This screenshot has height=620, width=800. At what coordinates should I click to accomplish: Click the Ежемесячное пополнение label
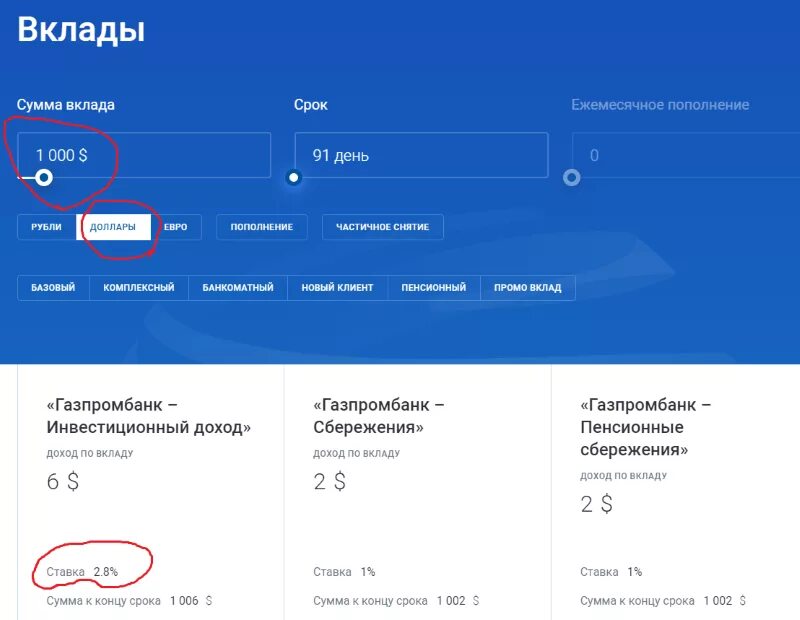point(660,105)
